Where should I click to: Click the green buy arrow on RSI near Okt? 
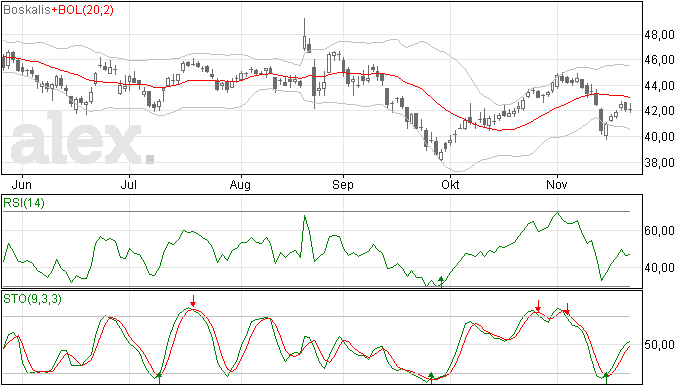coord(441,282)
